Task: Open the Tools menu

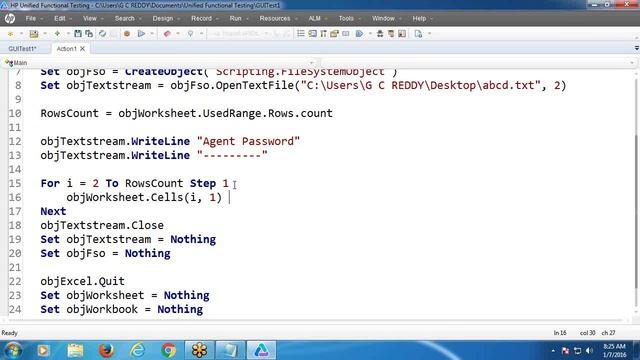Action: [x=346, y=18]
